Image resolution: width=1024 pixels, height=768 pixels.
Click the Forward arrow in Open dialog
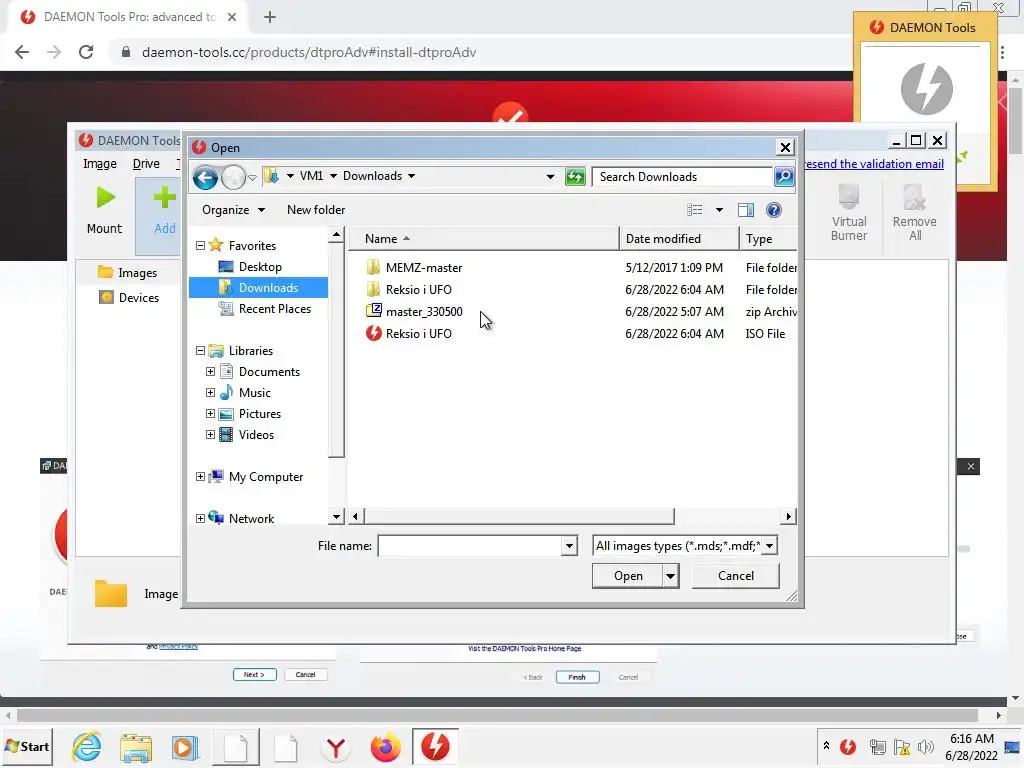[233, 177]
